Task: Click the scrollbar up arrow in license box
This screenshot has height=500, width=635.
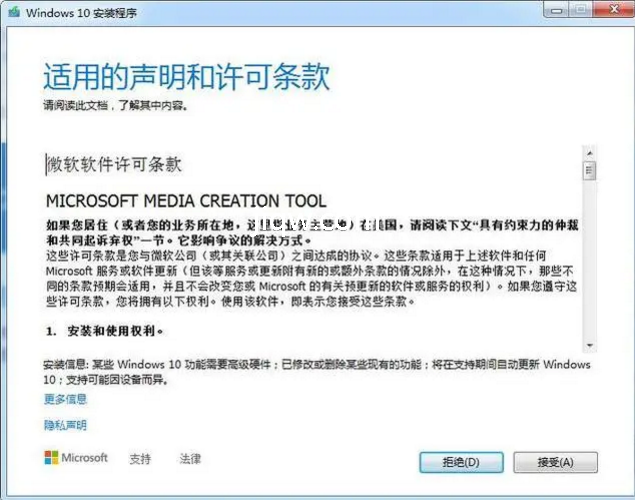Action: [x=590, y=153]
